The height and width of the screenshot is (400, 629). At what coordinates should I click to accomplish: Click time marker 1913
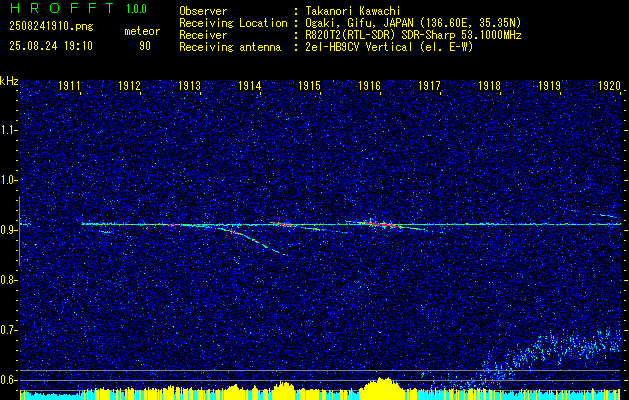click(x=189, y=85)
